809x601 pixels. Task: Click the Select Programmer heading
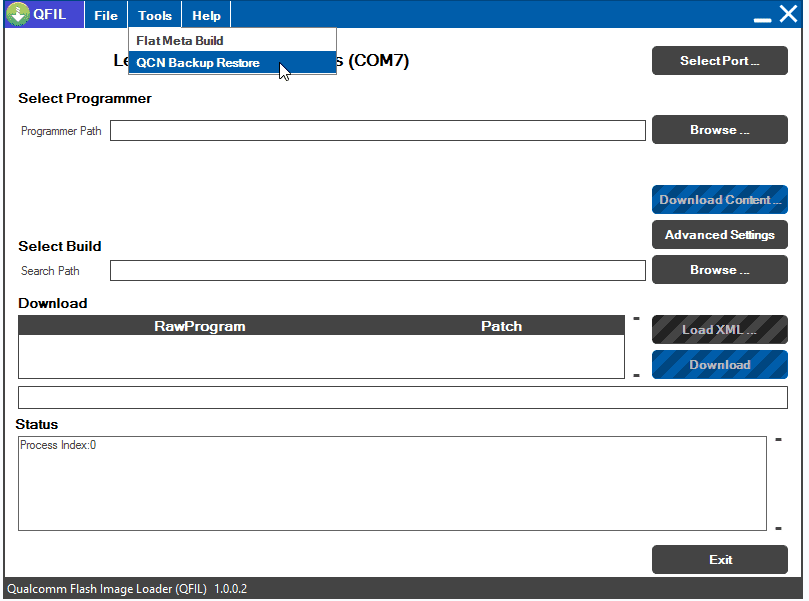85,98
